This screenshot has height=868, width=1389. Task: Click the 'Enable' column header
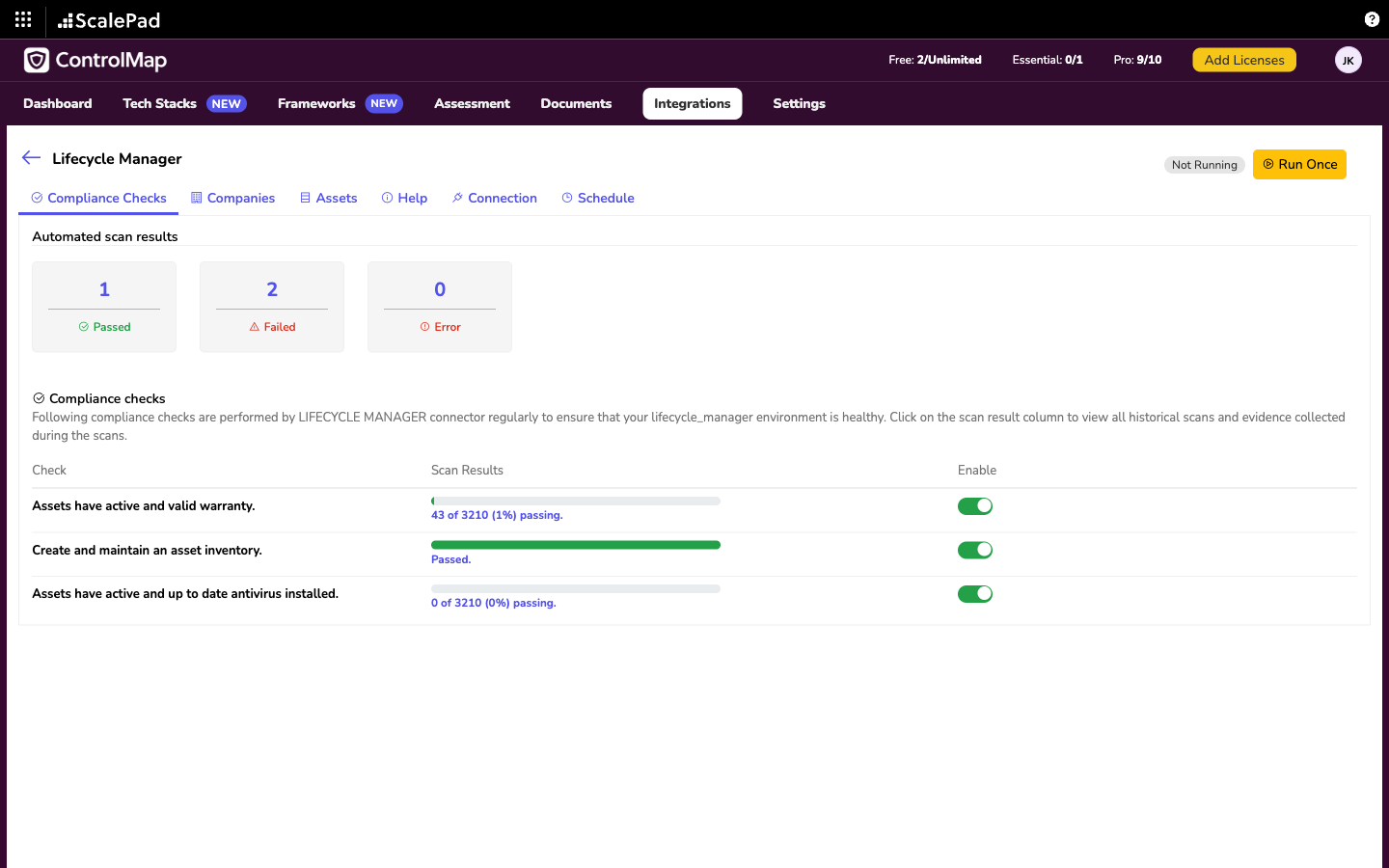pos(977,470)
